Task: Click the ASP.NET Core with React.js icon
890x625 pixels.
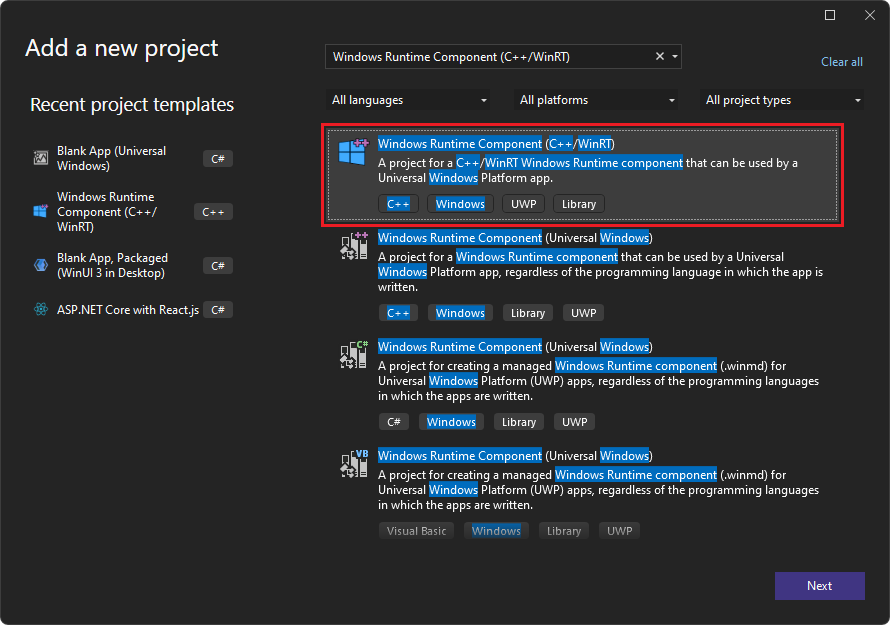Action: [40, 309]
